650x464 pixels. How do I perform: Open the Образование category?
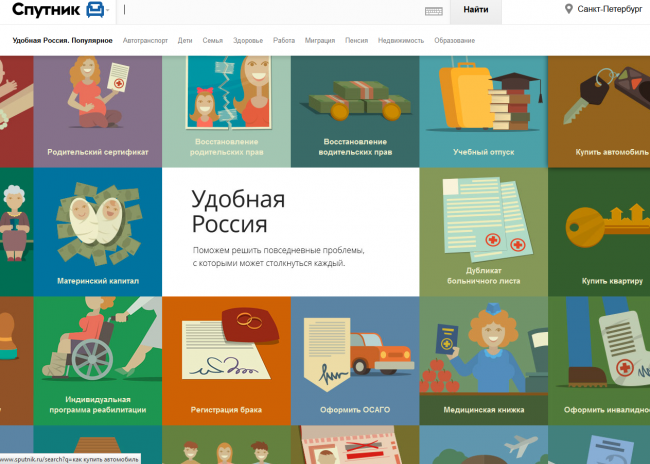[x=454, y=41]
